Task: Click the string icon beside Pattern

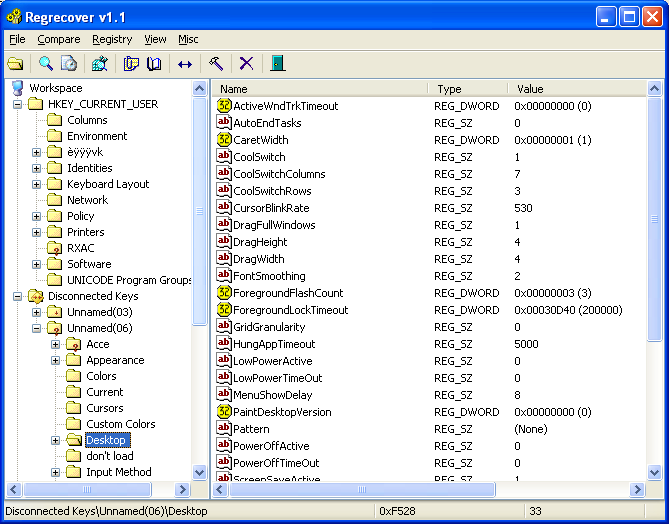Action: [224, 429]
